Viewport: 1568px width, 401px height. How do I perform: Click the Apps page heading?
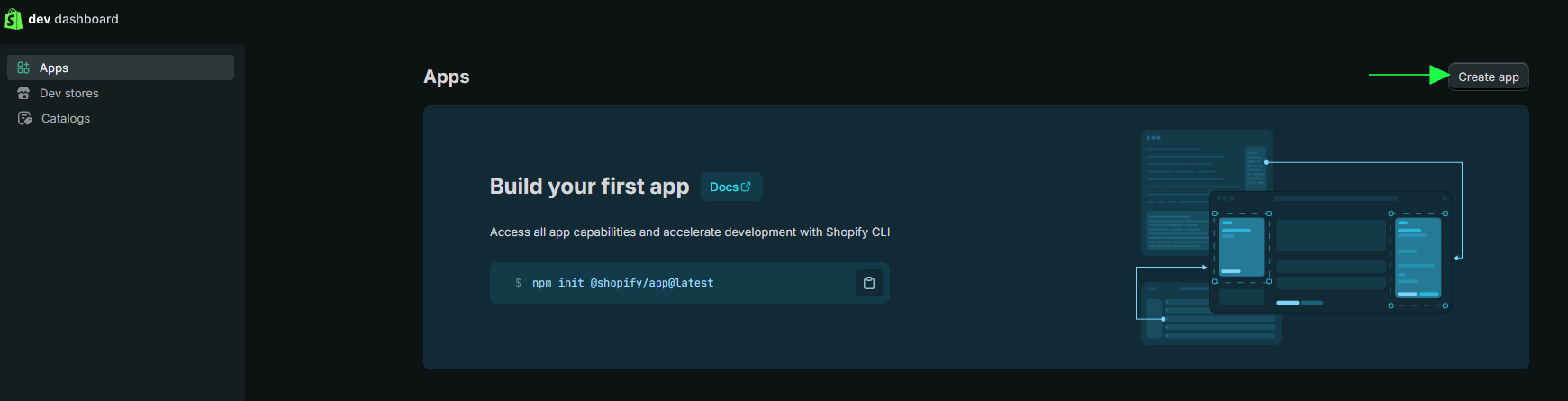447,77
